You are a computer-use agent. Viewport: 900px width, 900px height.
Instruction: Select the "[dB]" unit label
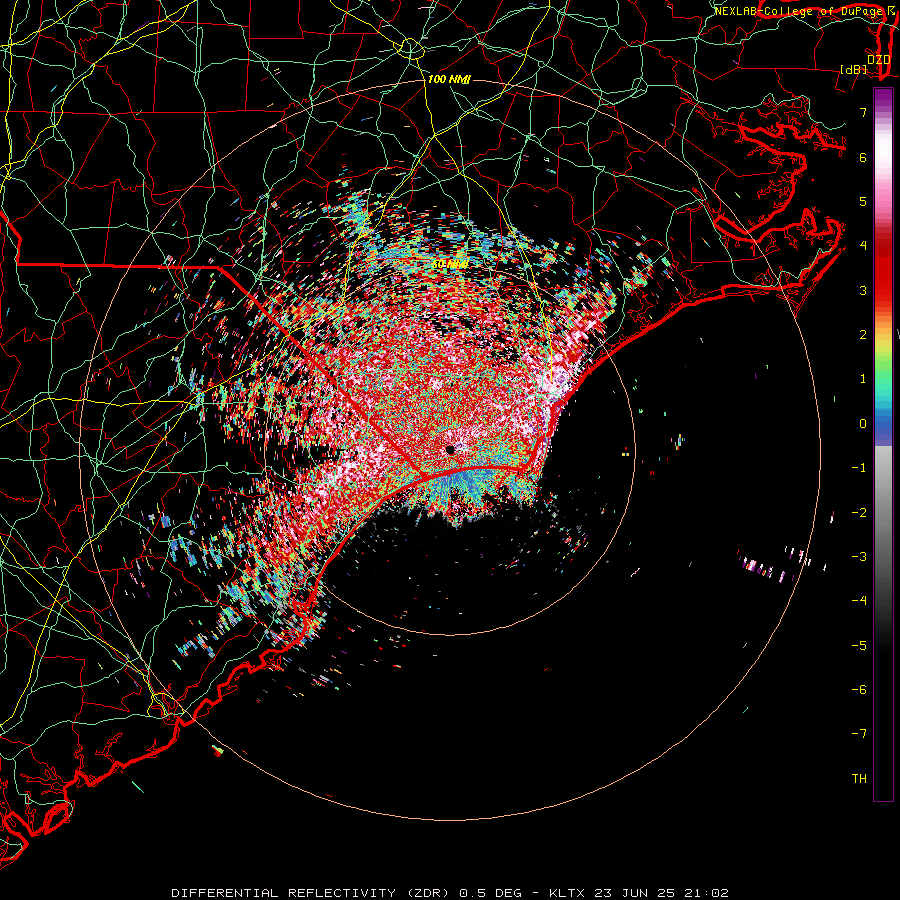[854, 69]
